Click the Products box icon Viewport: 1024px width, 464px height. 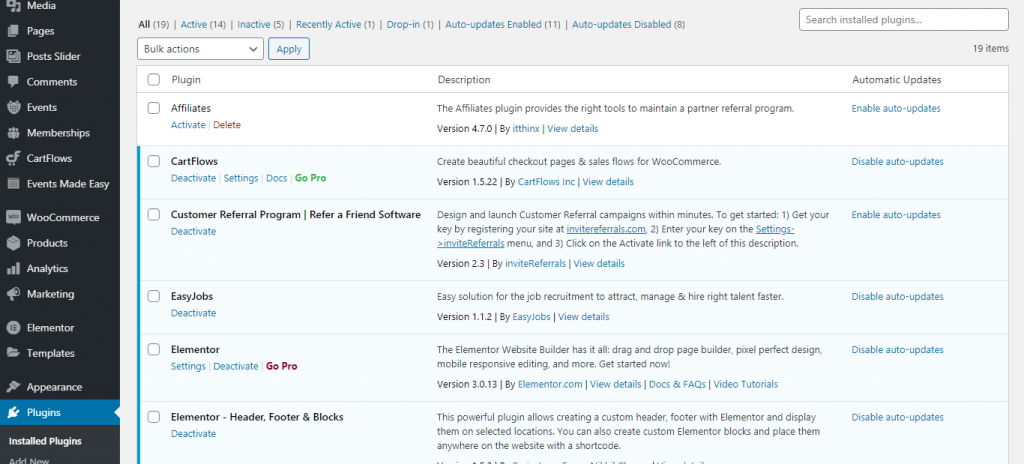point(12,243)
